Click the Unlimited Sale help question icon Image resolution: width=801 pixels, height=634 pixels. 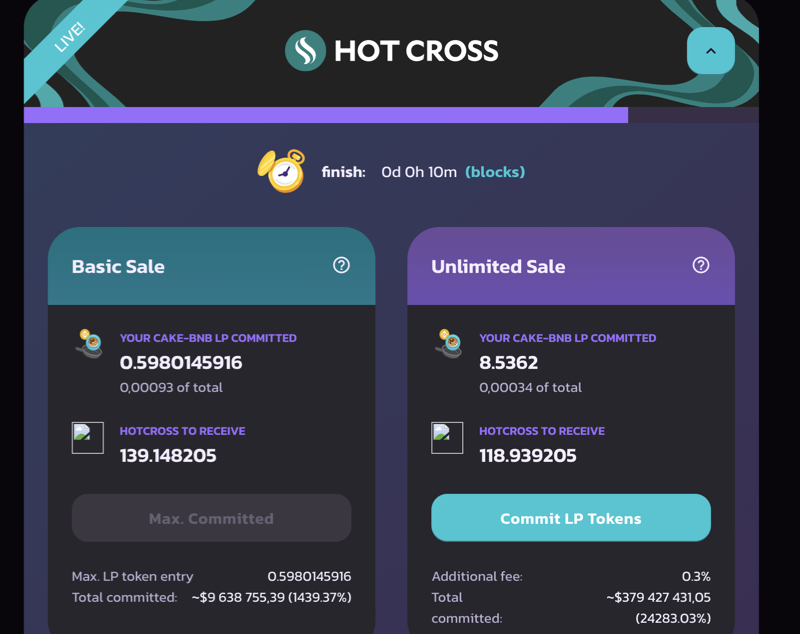(701, 265)
